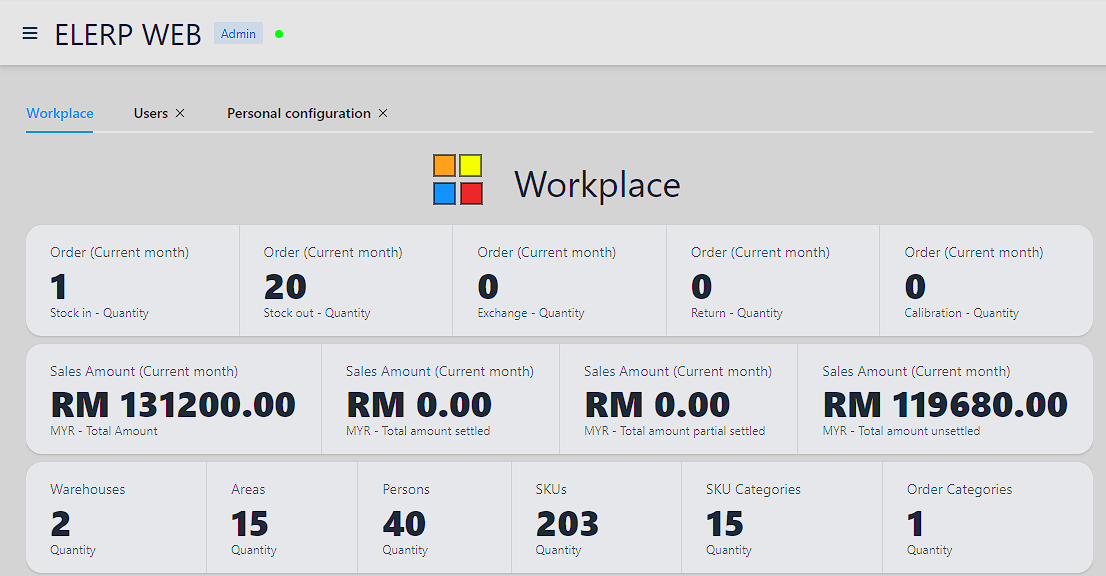Screen dimensions: 1106x576
Task: Open the hamburger navigation menu
Action: [x=30, y=33]
